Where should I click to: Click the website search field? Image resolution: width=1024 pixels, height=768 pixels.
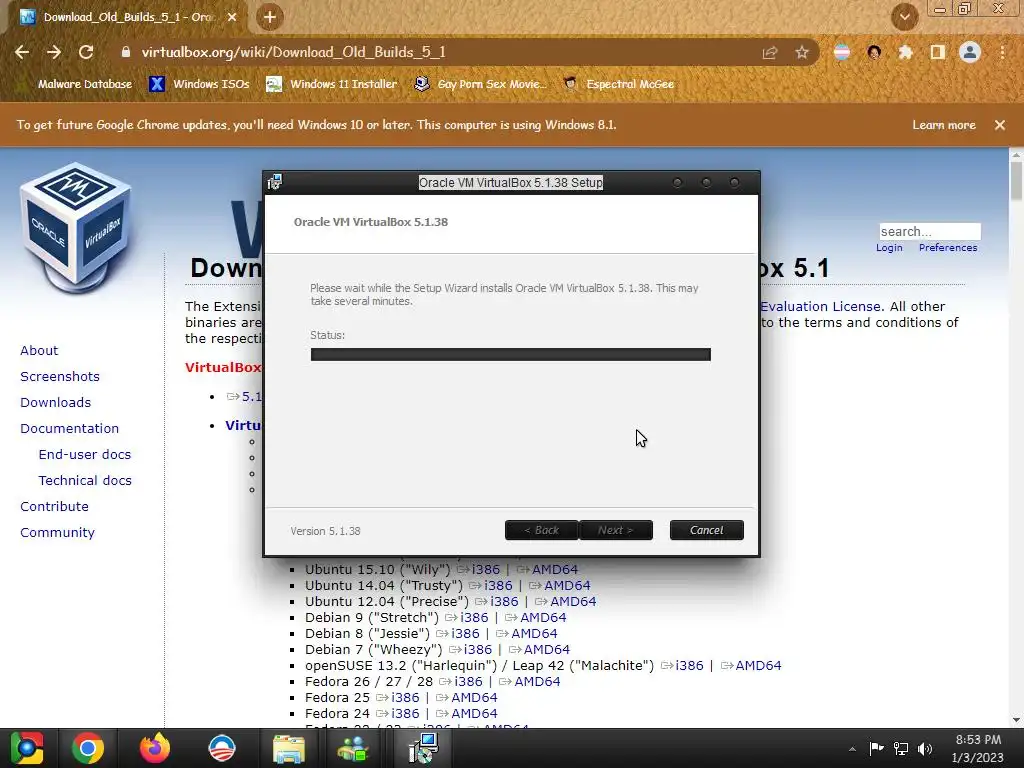tap(929, 231)
